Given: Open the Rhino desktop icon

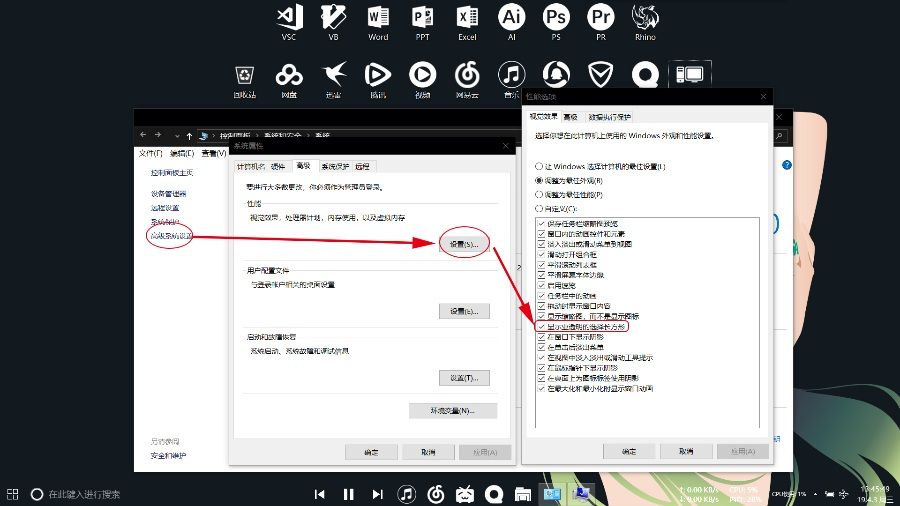Looking at the screenshot, I should 645,22.
